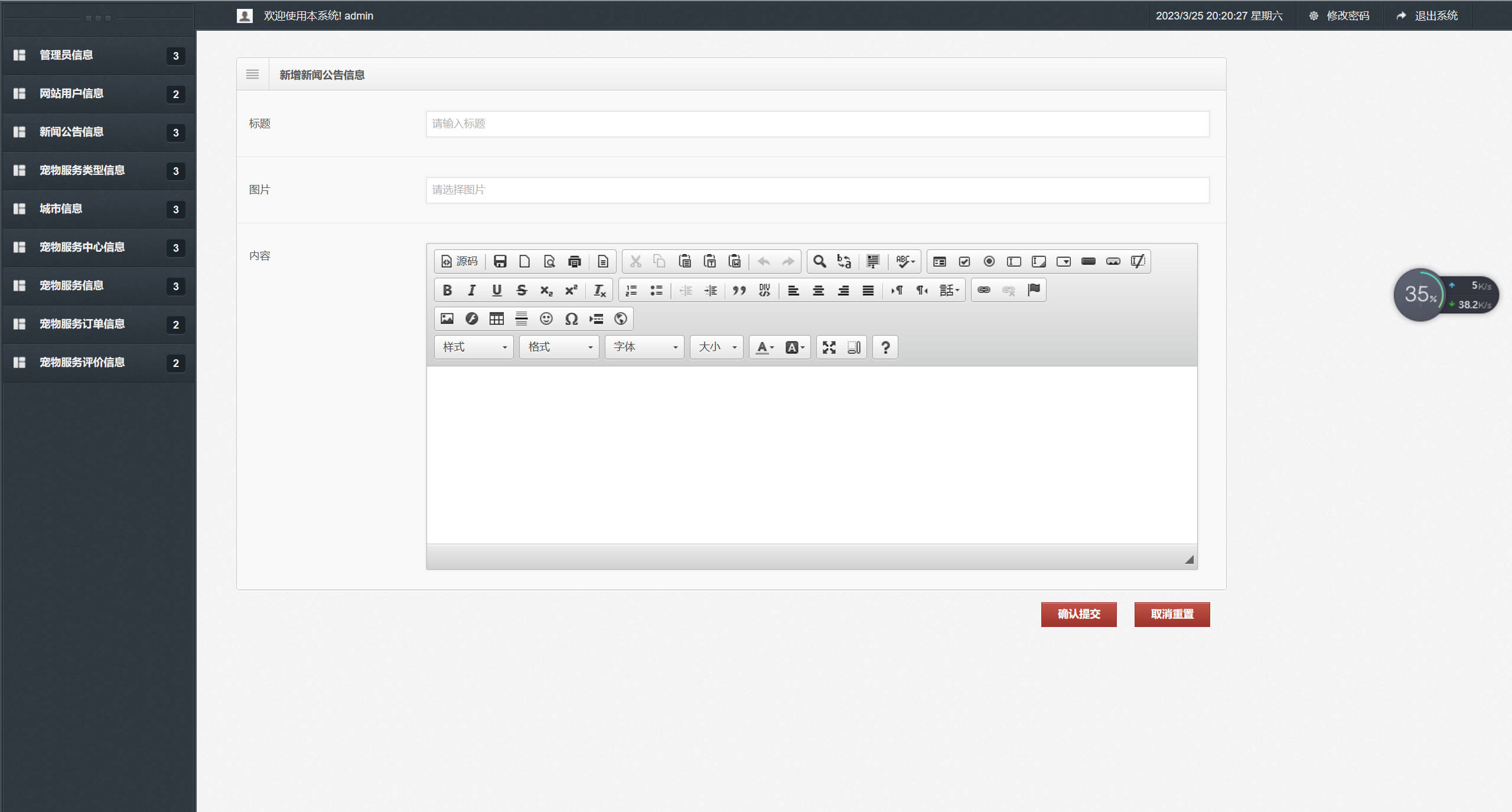1512x812 pixels.
Task: Toggle italic text formatting
Action: (x=472, y=290)
